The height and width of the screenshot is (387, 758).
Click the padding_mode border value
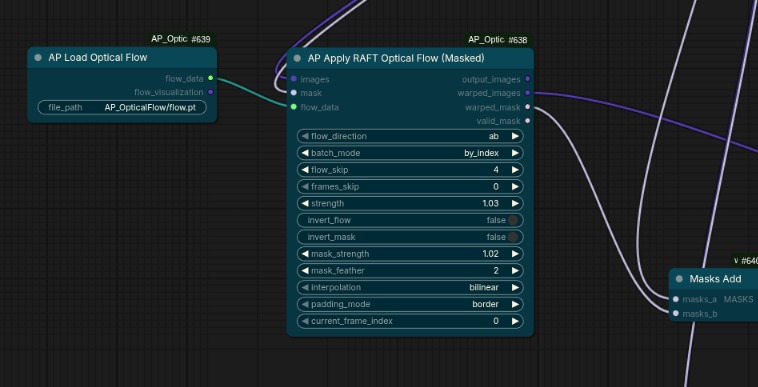[x=485, y=304]
